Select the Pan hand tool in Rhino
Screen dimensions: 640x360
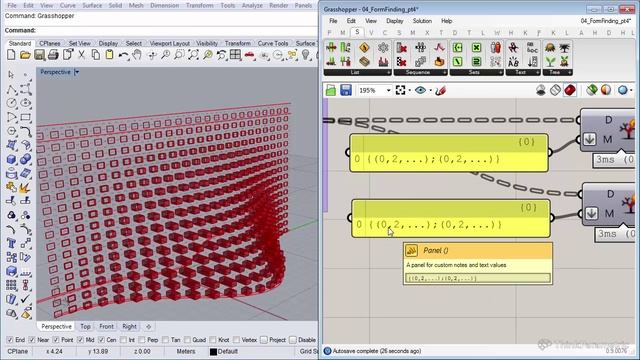[x=137, y=54]
